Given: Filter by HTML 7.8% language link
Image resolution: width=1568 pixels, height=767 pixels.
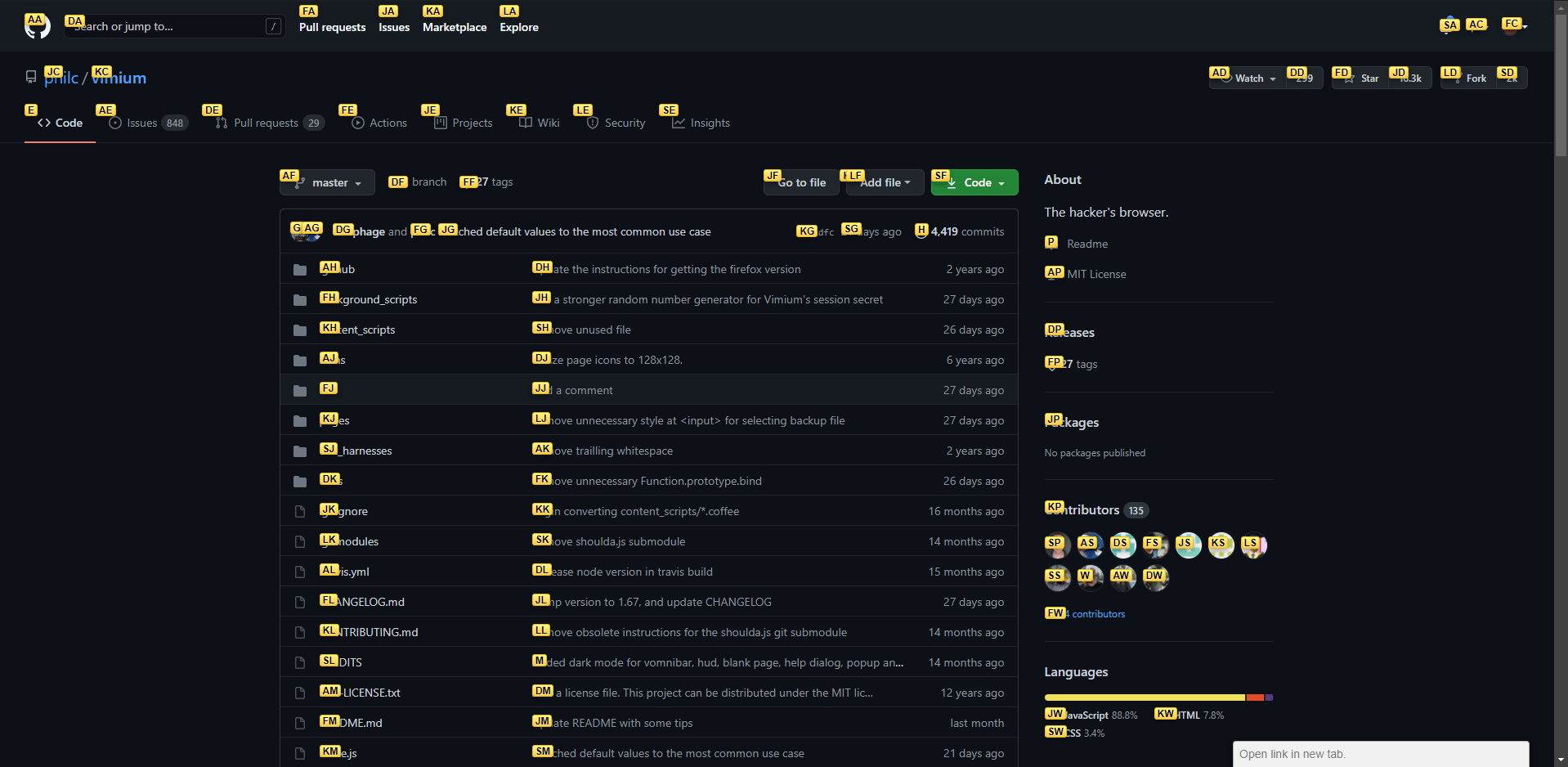Looking at the screenshot, I should pos(1189,715).
